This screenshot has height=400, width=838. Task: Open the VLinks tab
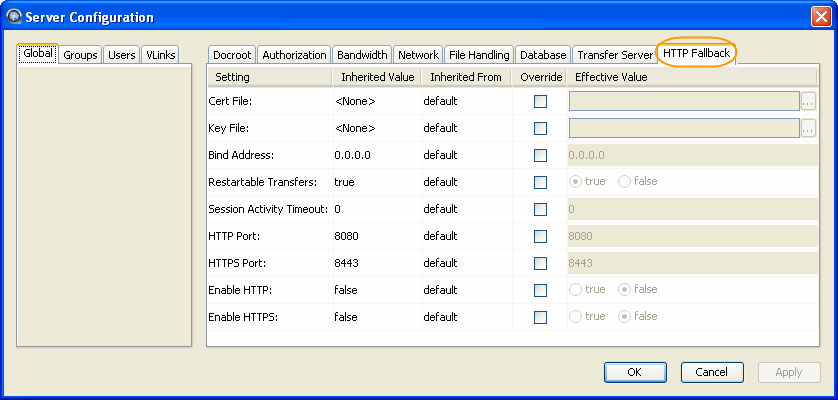point(161,55)
